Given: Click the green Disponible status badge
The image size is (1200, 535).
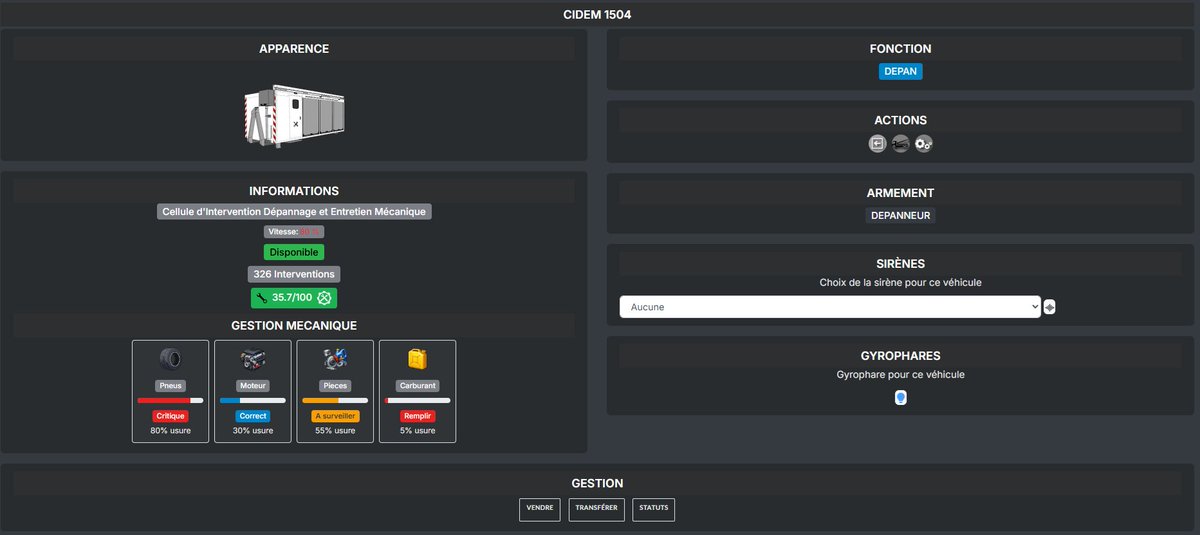Looking at the screenshot, I should click(x=294, y=253).
